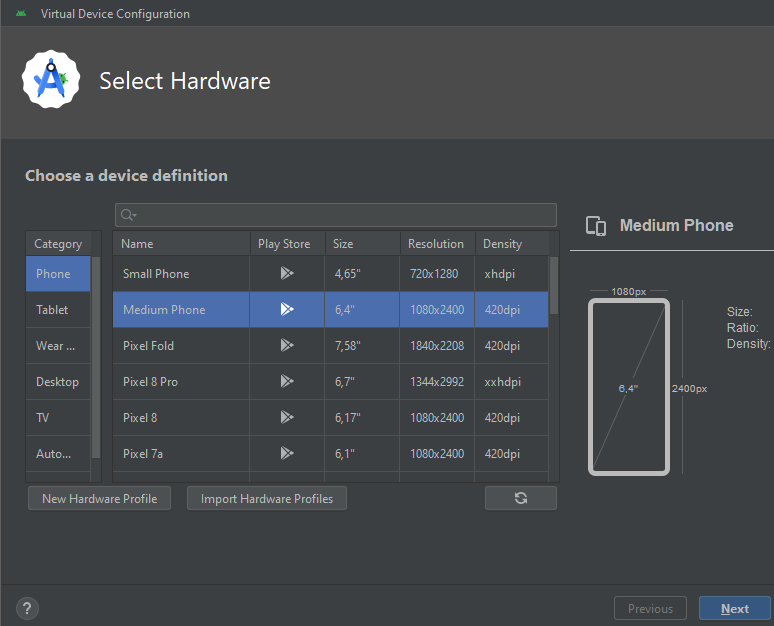774x626 pixels.
Task: Select the Phone category
Action: point(58,274)
